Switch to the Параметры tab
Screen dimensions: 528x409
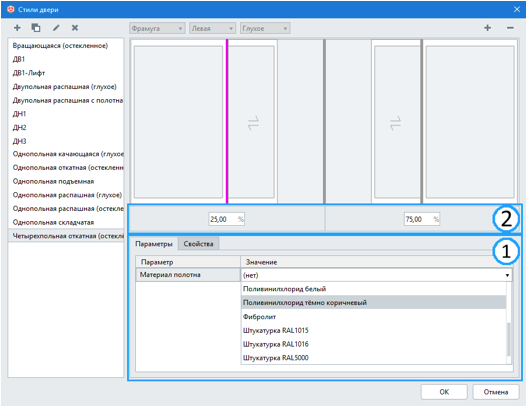154,244
